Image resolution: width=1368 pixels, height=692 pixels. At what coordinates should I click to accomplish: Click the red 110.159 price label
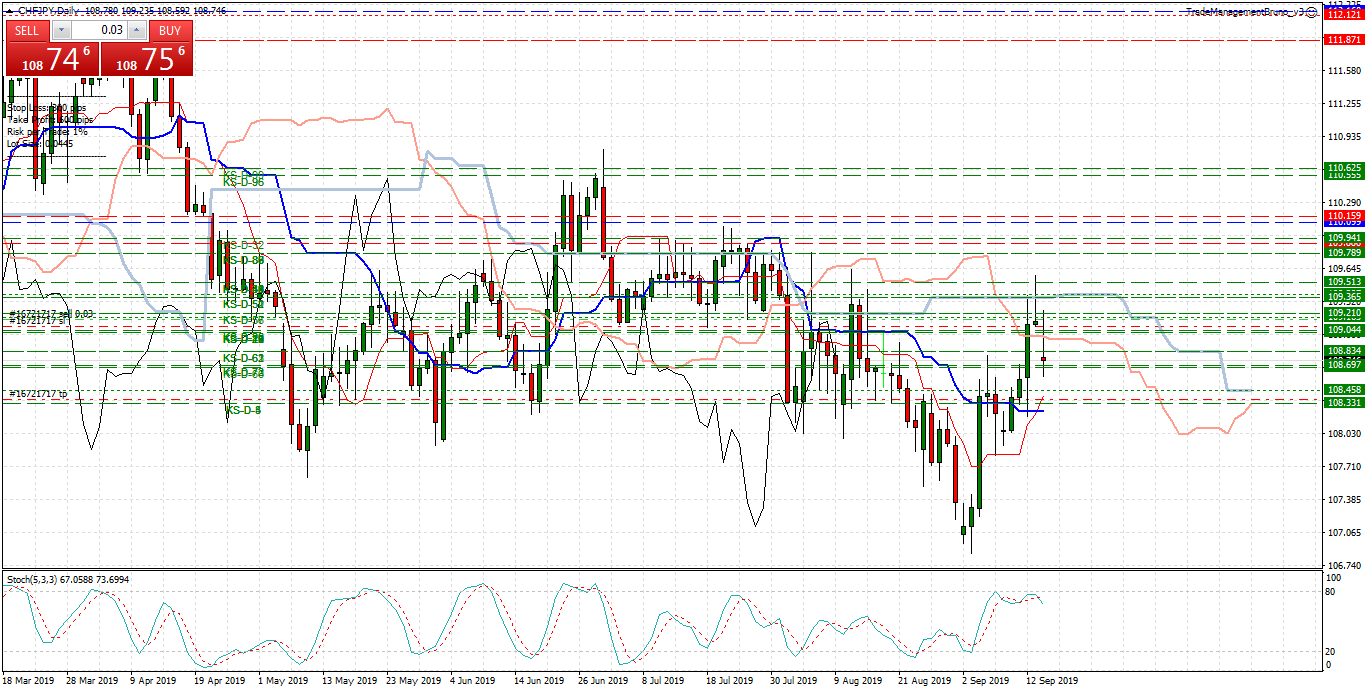coord(1343,216)
